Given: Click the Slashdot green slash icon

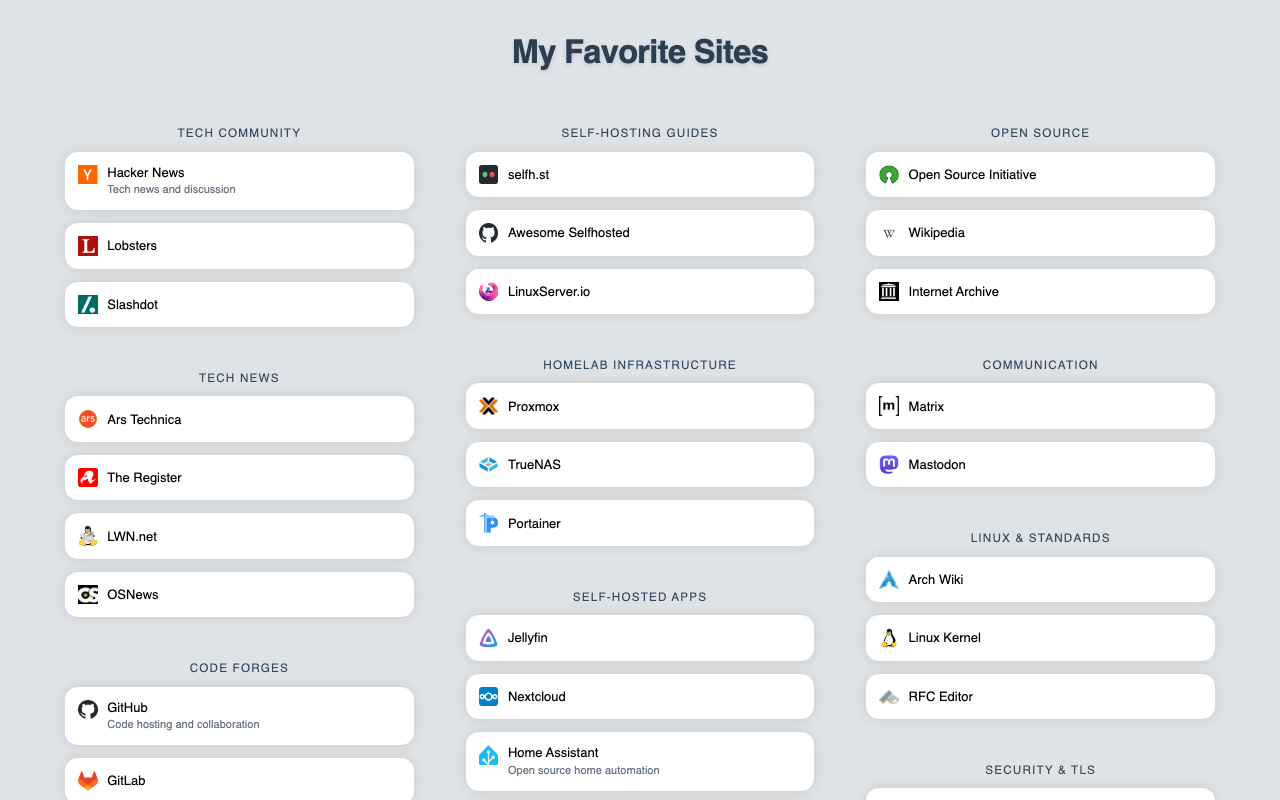Looking at the screenshot, I should (x=88, y=305).
